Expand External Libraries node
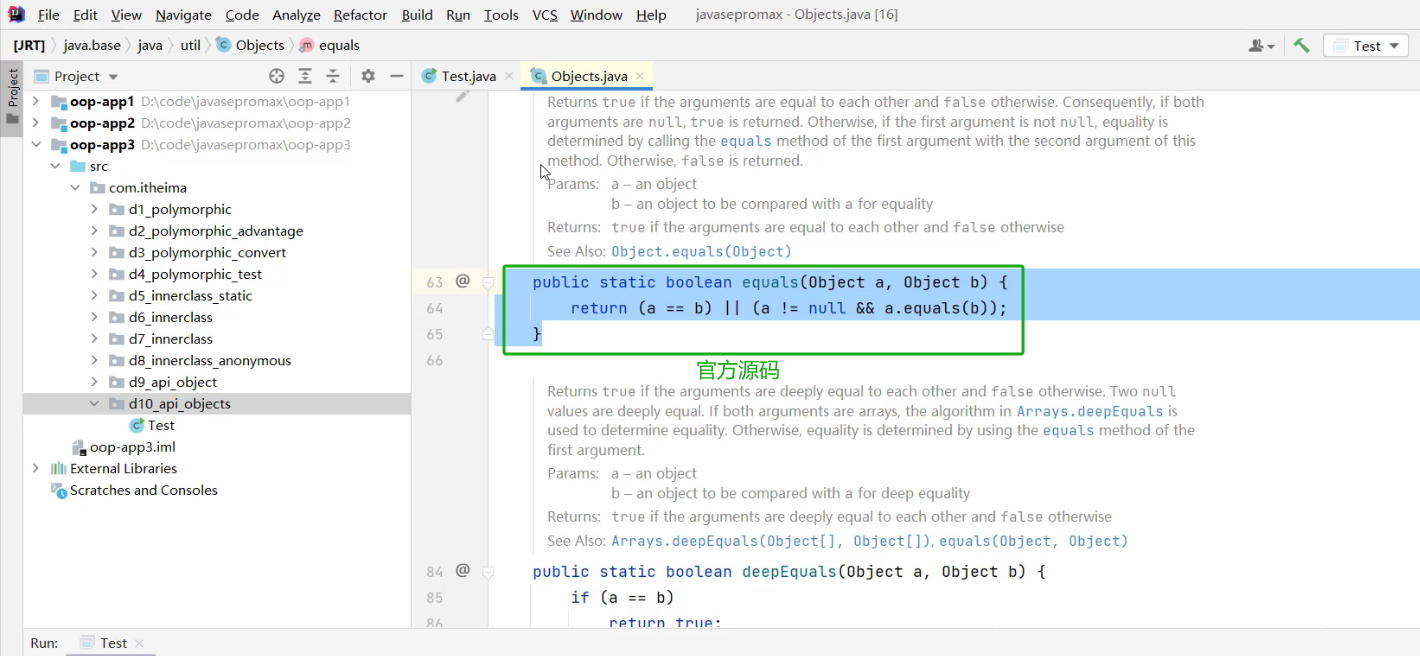Viewport: 1420px width, 656px height. (36, 468)
